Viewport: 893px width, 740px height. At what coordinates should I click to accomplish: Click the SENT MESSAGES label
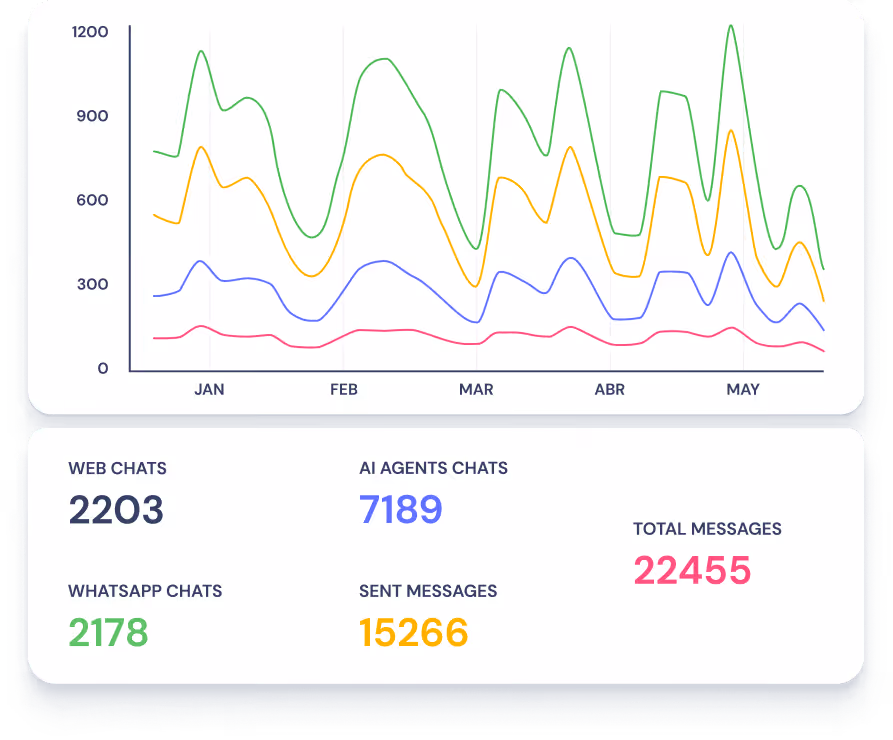428,591
